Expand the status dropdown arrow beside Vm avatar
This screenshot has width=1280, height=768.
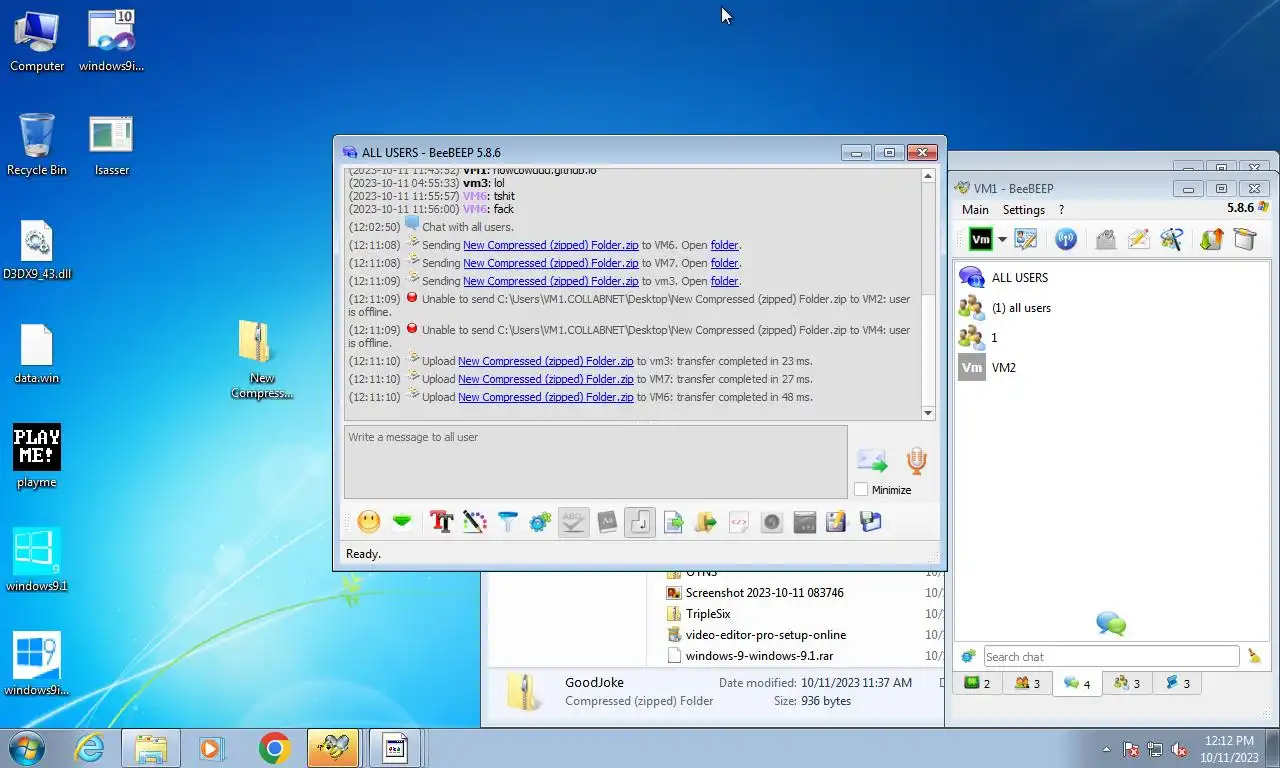coord(1002,240)
